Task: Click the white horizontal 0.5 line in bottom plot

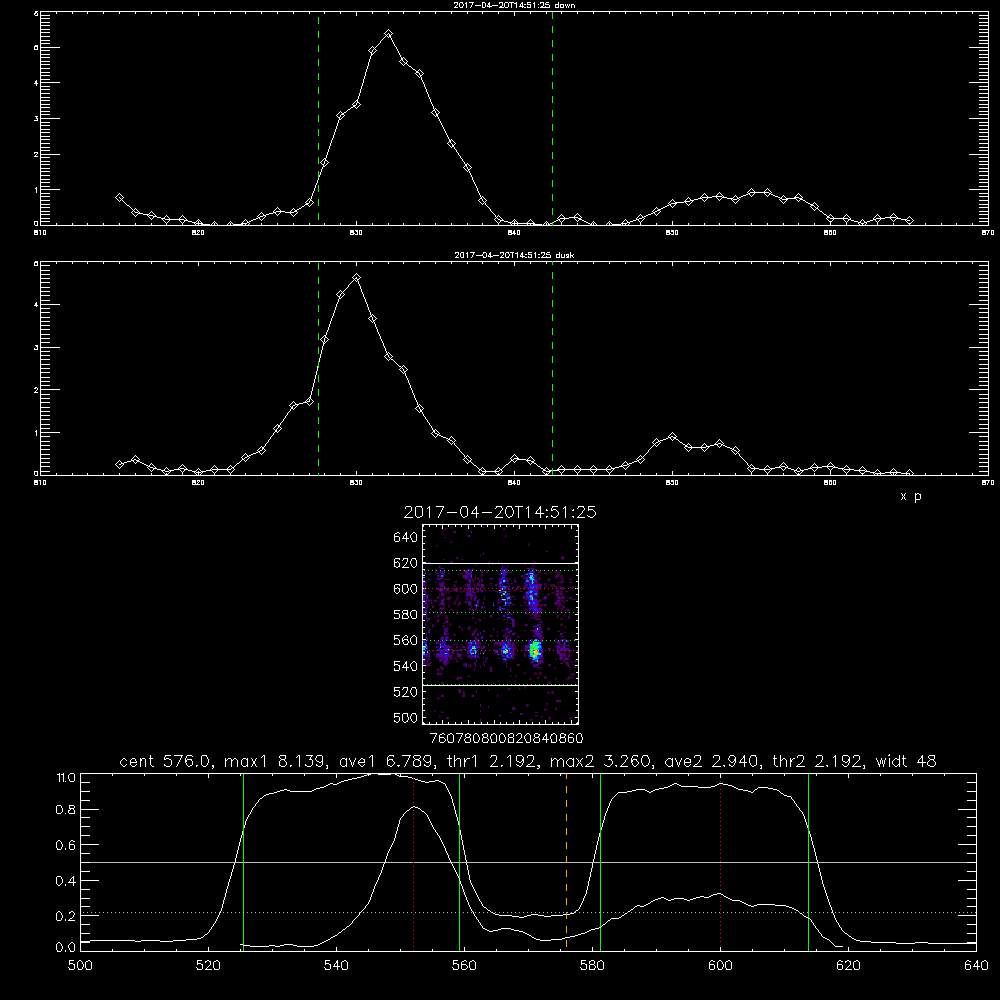Action: click(x=529, y=862)
